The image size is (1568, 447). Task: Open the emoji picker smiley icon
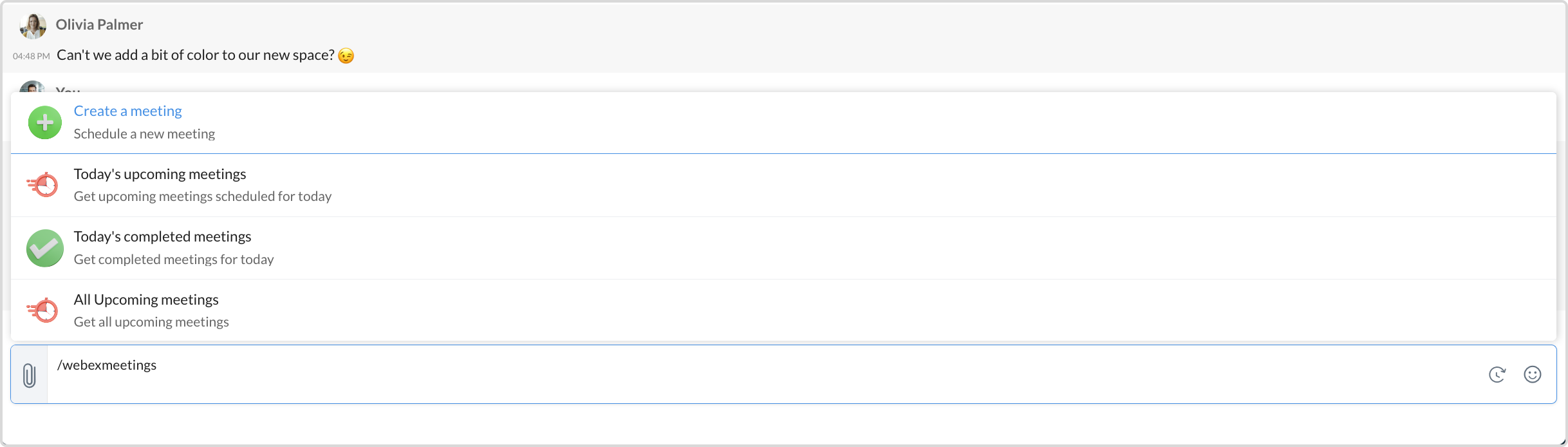click(1533, 374)
